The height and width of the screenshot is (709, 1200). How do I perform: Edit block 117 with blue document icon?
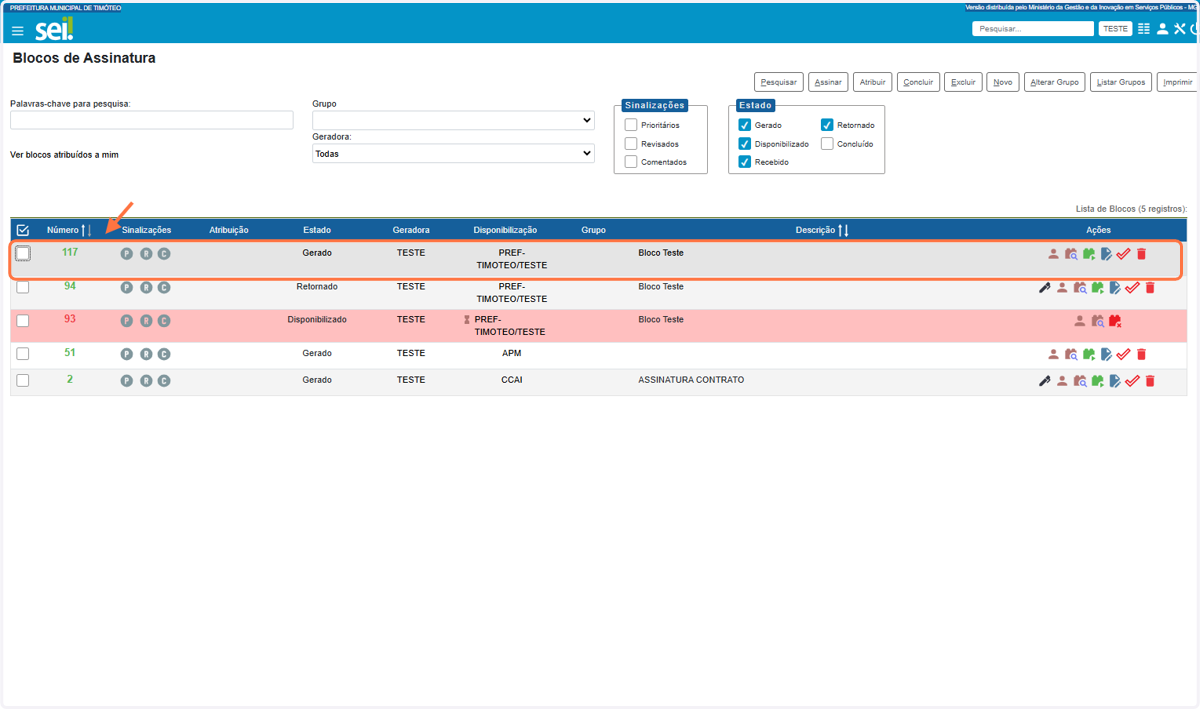(1106, 254)
